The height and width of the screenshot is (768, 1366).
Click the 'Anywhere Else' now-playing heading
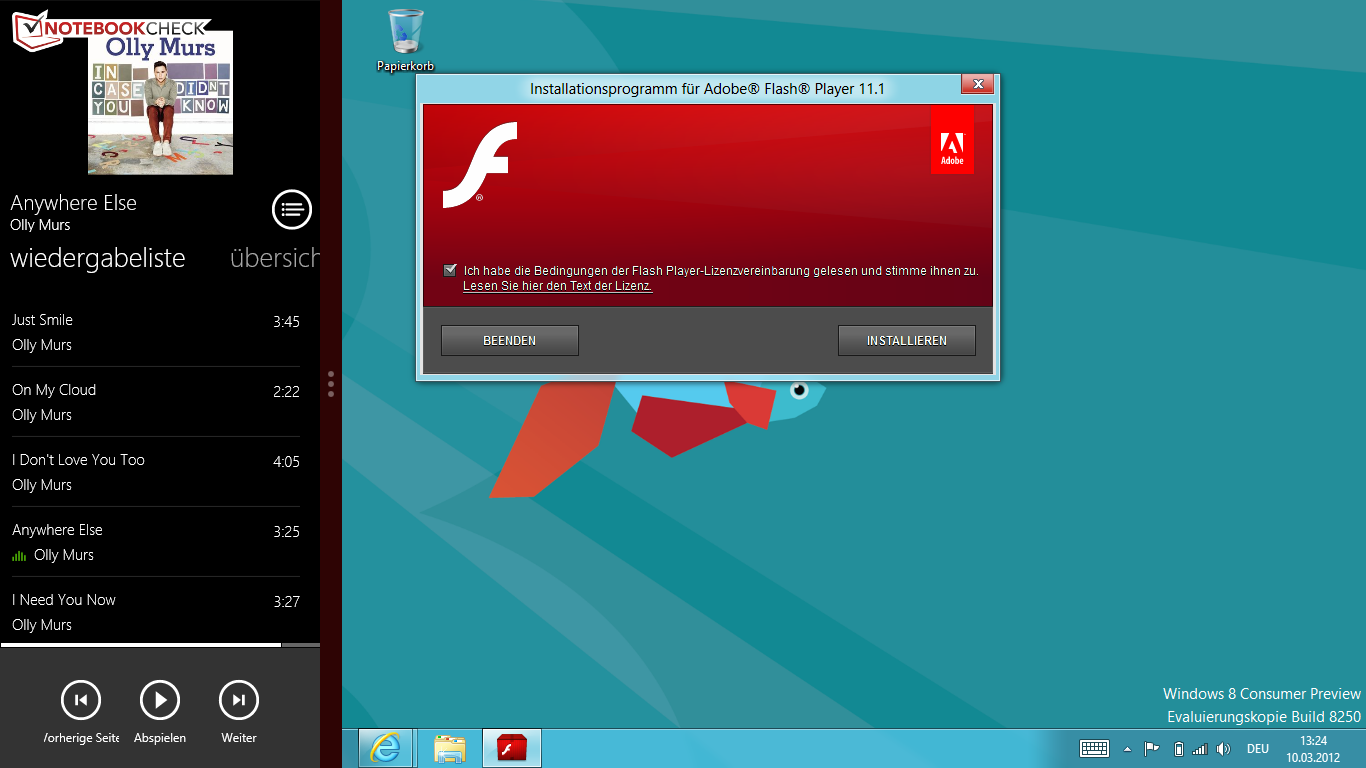[74, 203]
